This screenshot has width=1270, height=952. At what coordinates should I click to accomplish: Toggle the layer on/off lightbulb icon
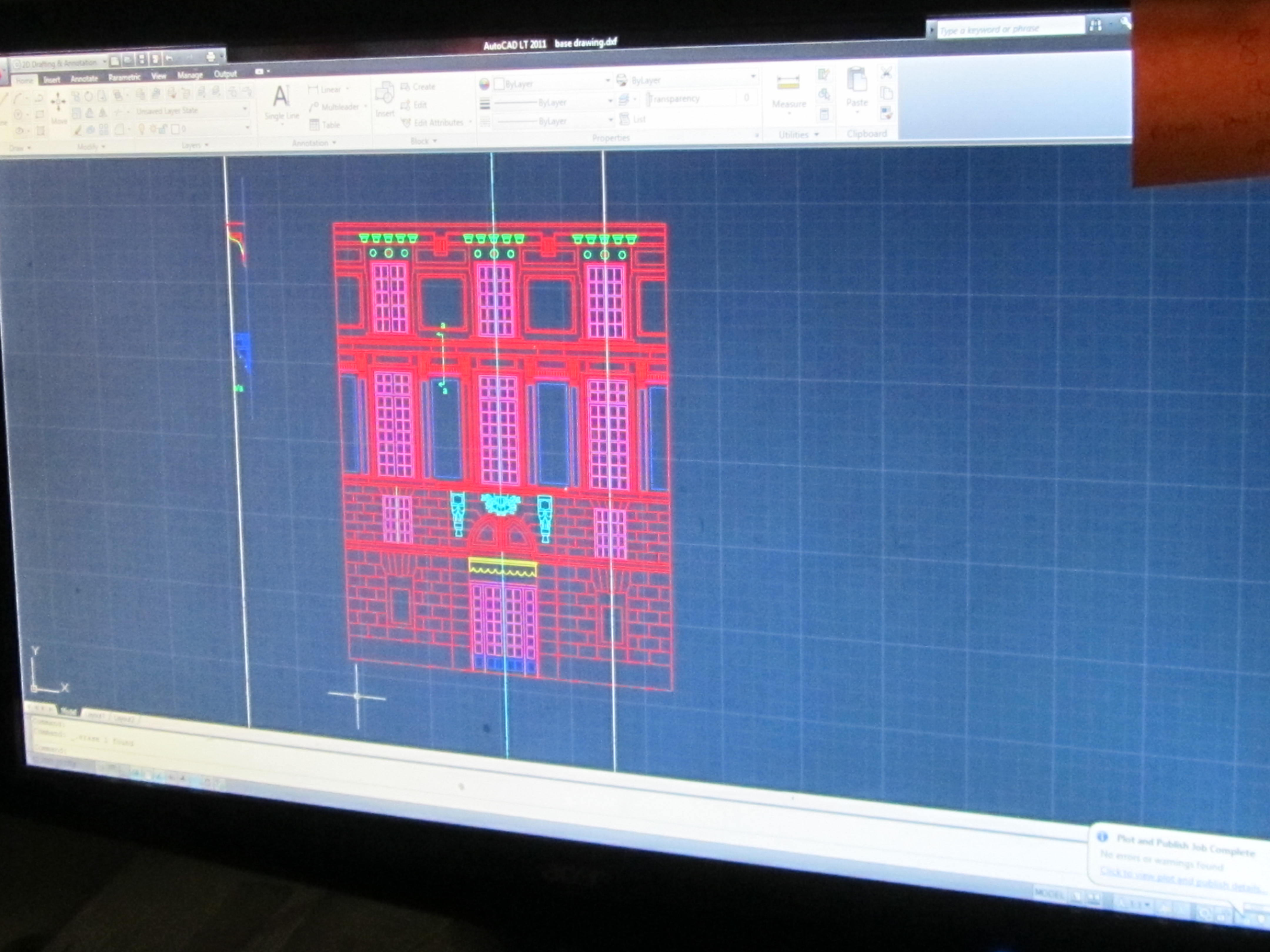pos(142,128)
